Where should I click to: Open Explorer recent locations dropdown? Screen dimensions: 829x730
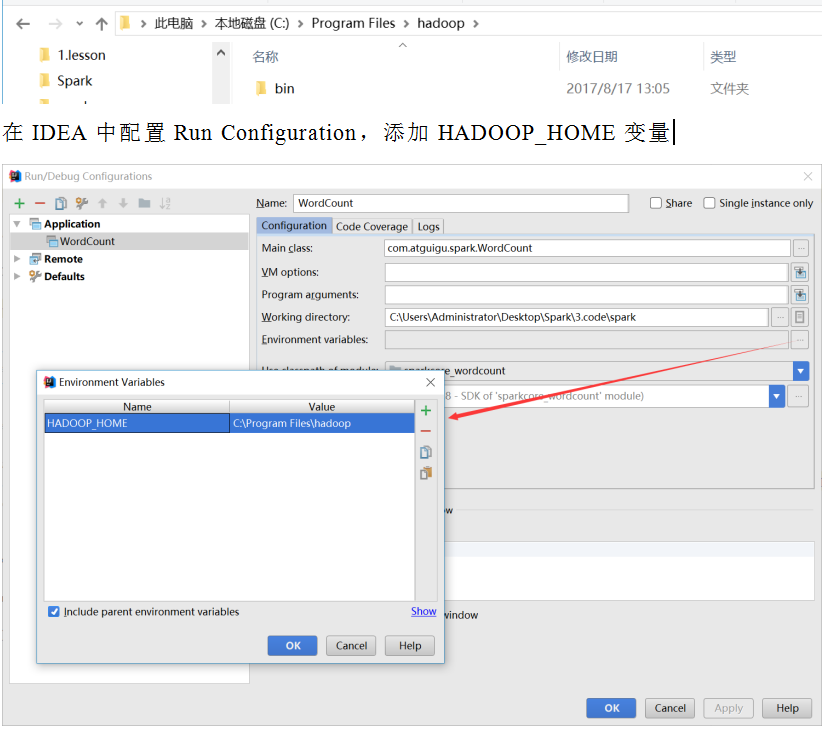(x=79, y=24)
